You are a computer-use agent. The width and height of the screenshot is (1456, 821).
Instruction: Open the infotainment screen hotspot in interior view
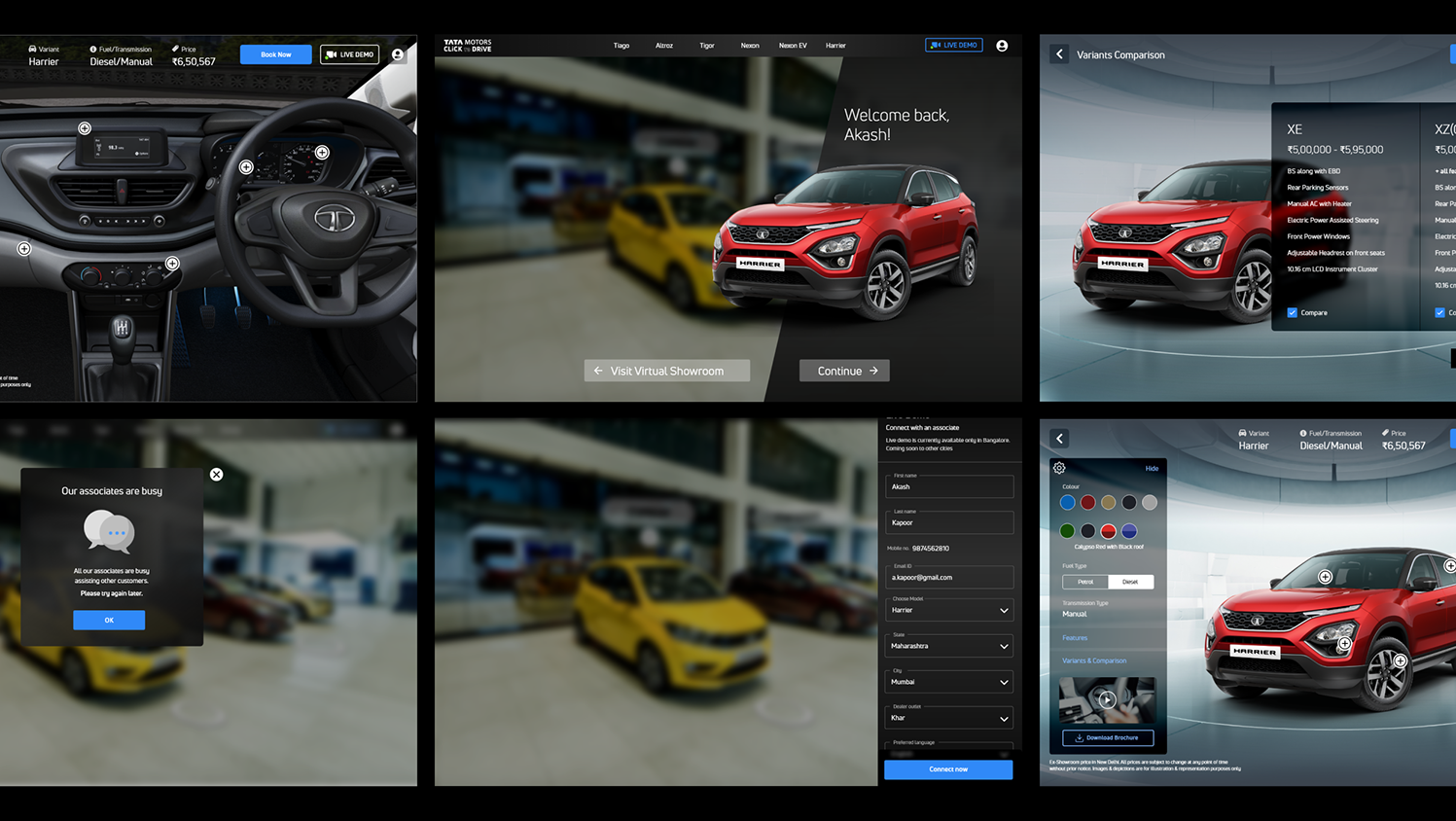click(x=85, y=128)
